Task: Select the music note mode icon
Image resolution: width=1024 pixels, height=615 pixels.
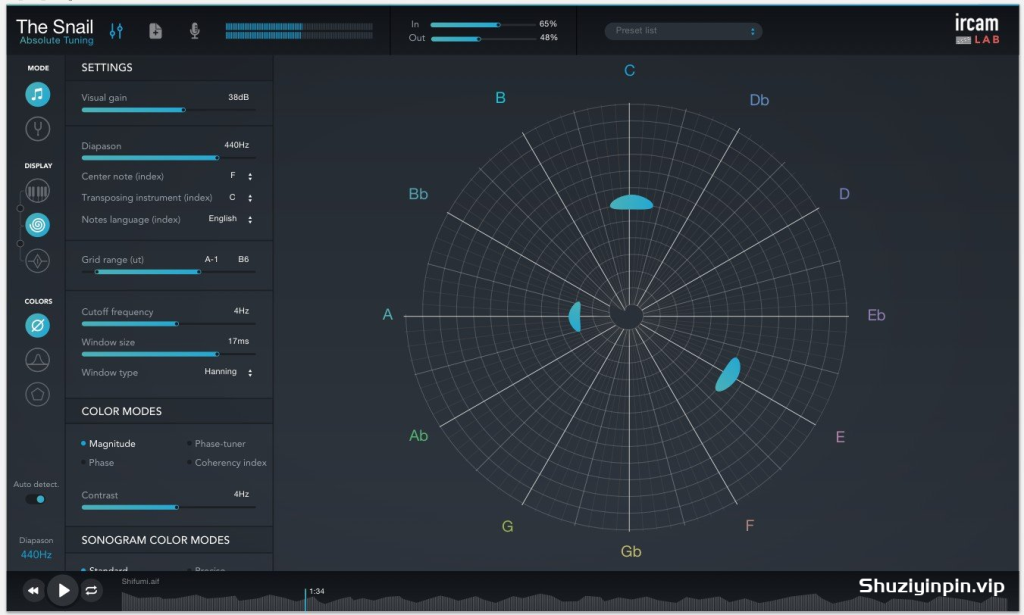Action: (38, 95)
